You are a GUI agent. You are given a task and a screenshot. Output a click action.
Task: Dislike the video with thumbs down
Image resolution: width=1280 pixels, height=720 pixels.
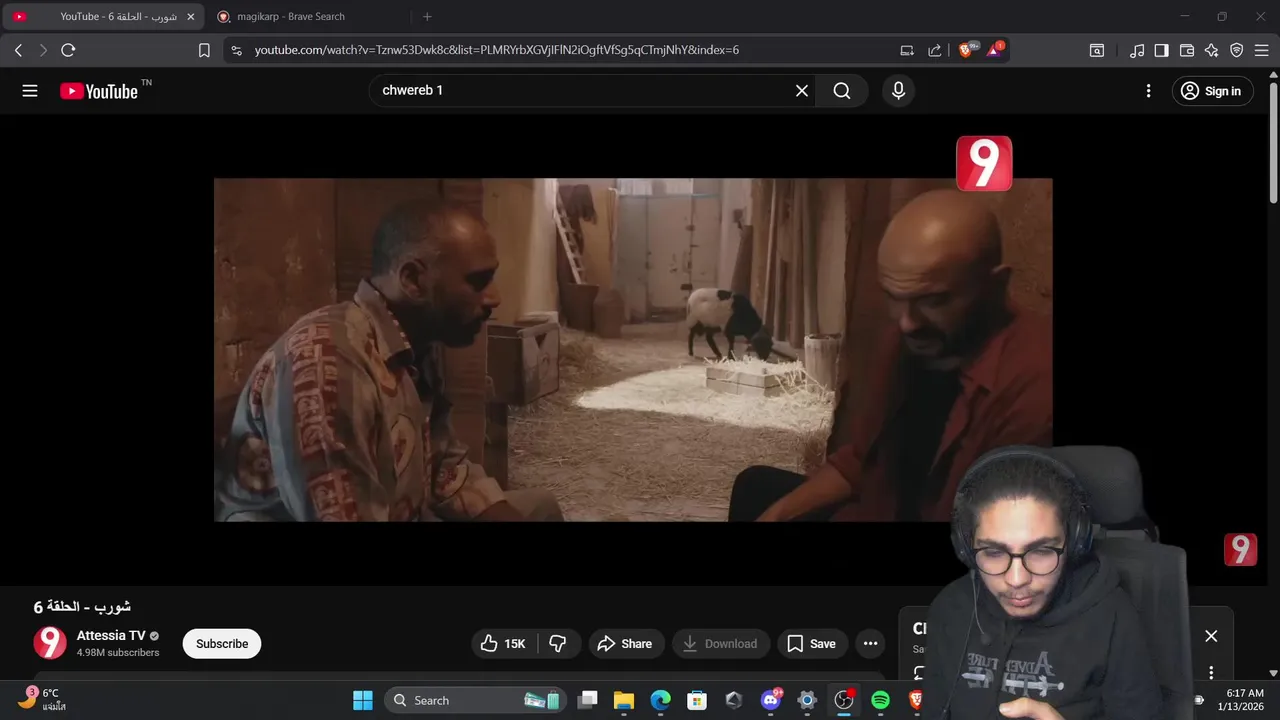pos(558,644)
